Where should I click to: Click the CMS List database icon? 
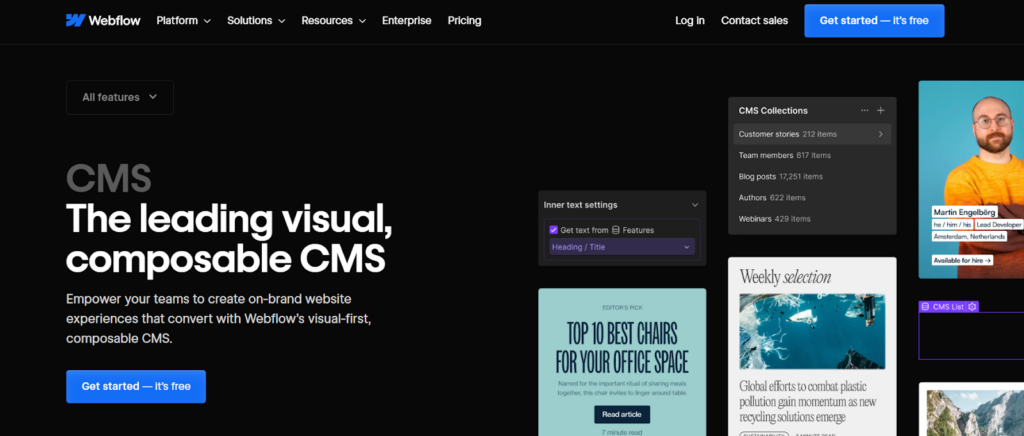pyautogui.click(x=925, y=307)
